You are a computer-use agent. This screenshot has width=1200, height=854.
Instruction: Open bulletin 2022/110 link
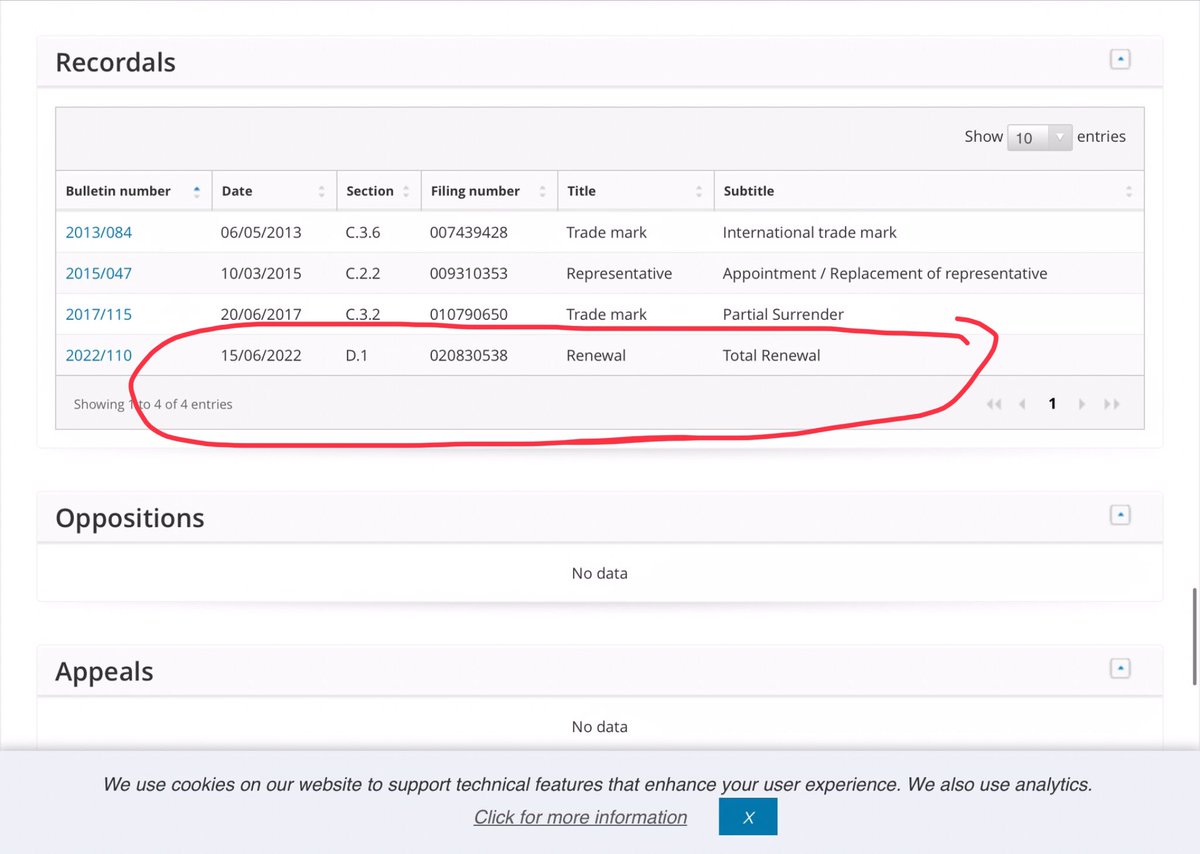pos(98,355)
